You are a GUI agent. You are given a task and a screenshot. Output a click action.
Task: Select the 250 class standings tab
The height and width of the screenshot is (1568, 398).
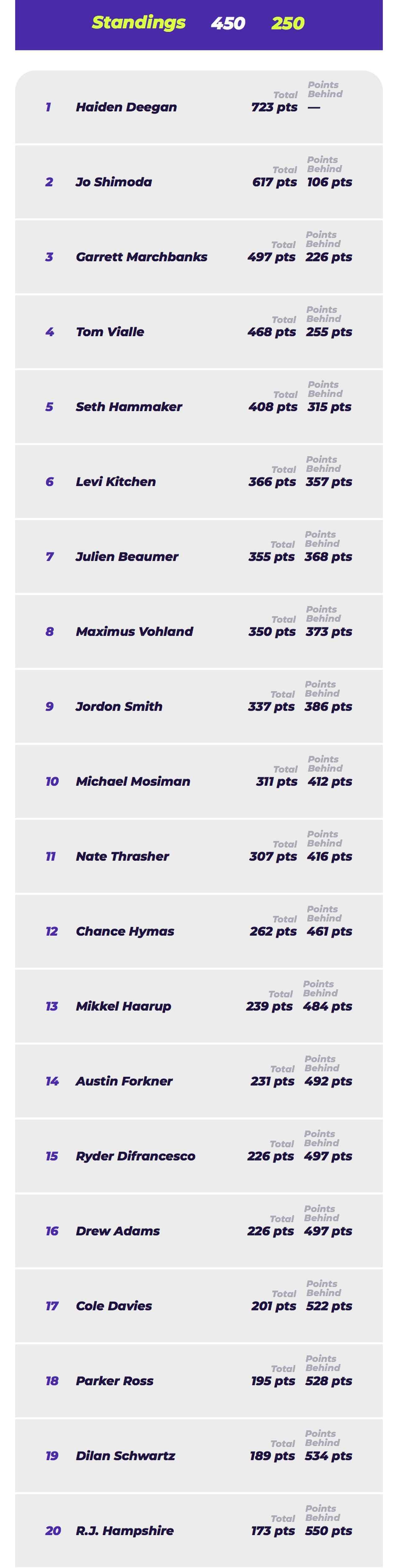pyautogui.click(x=287, y=23)
